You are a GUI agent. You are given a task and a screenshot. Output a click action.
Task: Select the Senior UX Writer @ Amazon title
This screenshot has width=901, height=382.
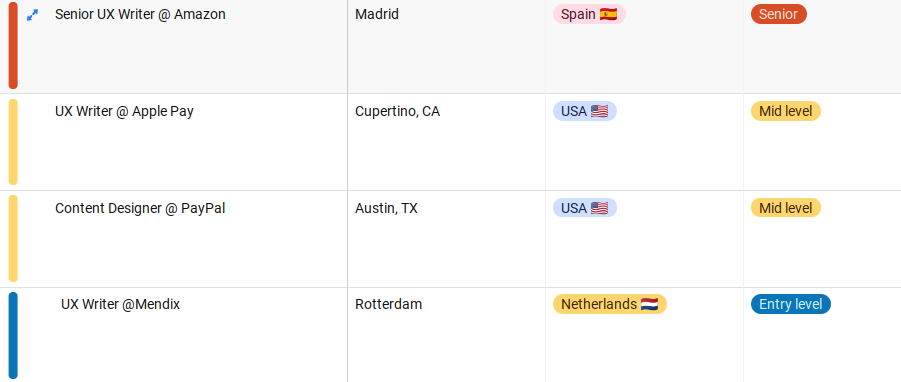[140, 14]
